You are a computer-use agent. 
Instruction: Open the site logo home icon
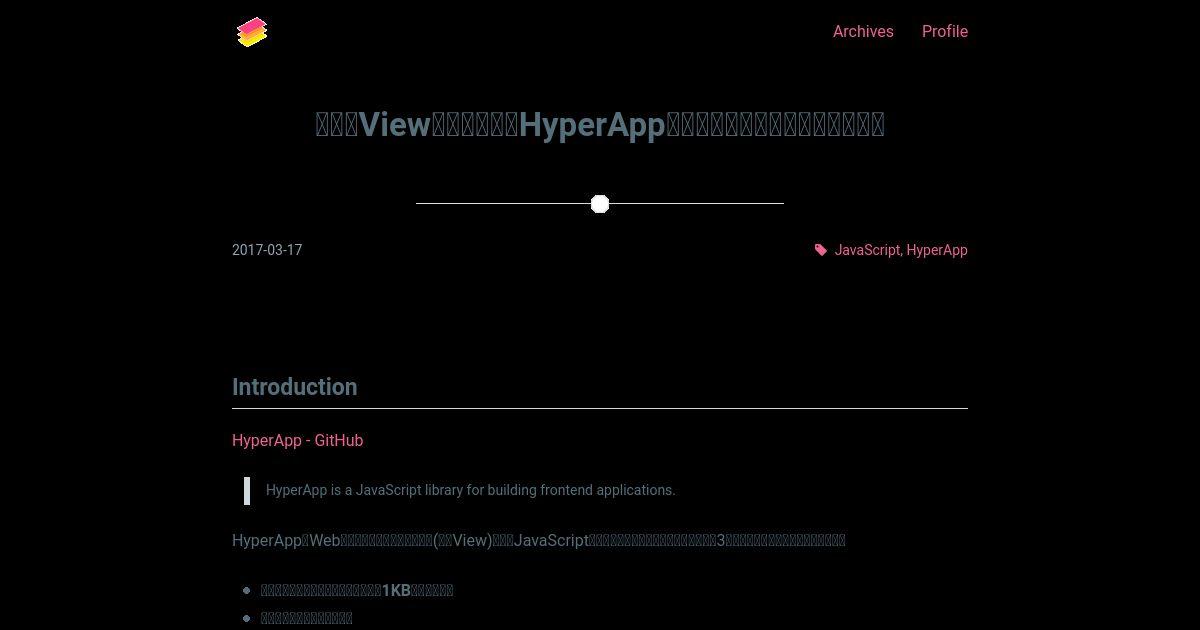pyautogui.click(x=252, y=32)
